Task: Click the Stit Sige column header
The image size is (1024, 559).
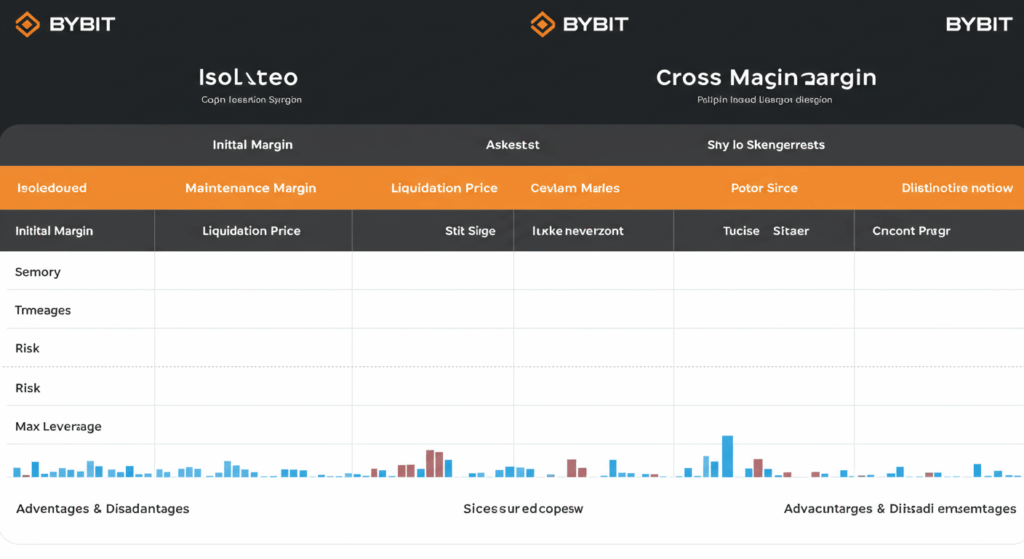Action: [470, 231]
